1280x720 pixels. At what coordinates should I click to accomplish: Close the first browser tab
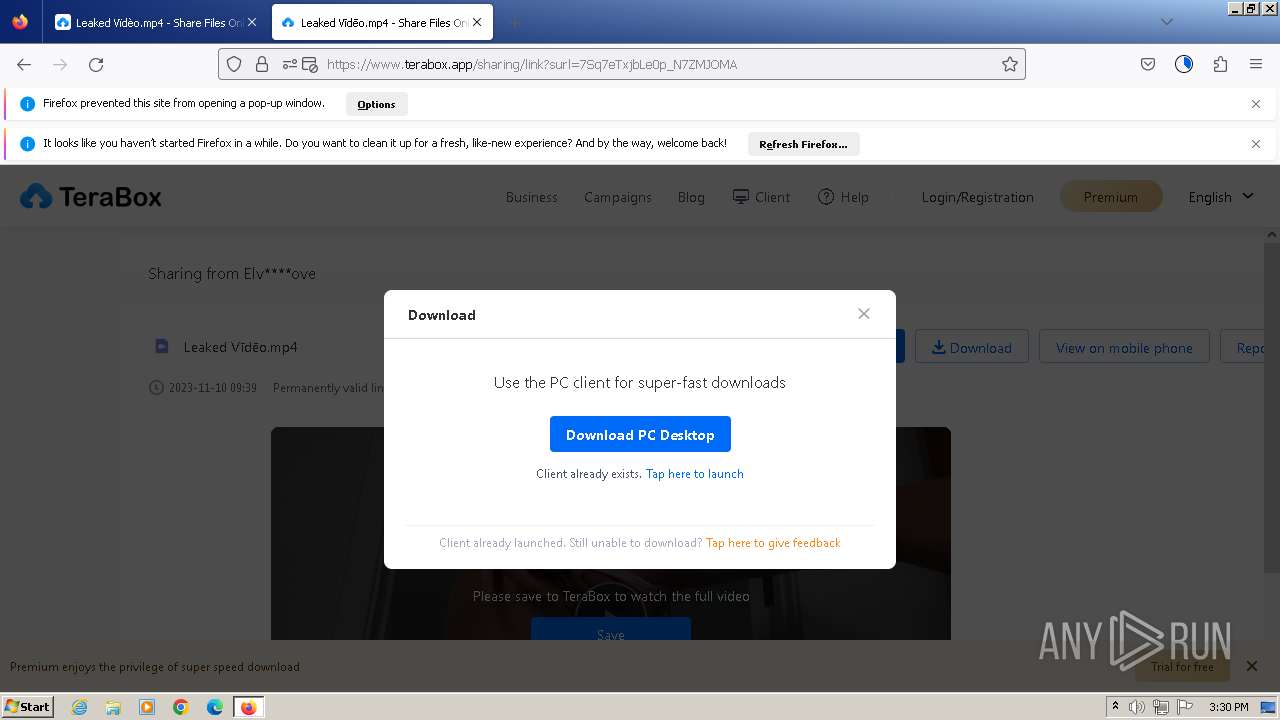[251, 22]
